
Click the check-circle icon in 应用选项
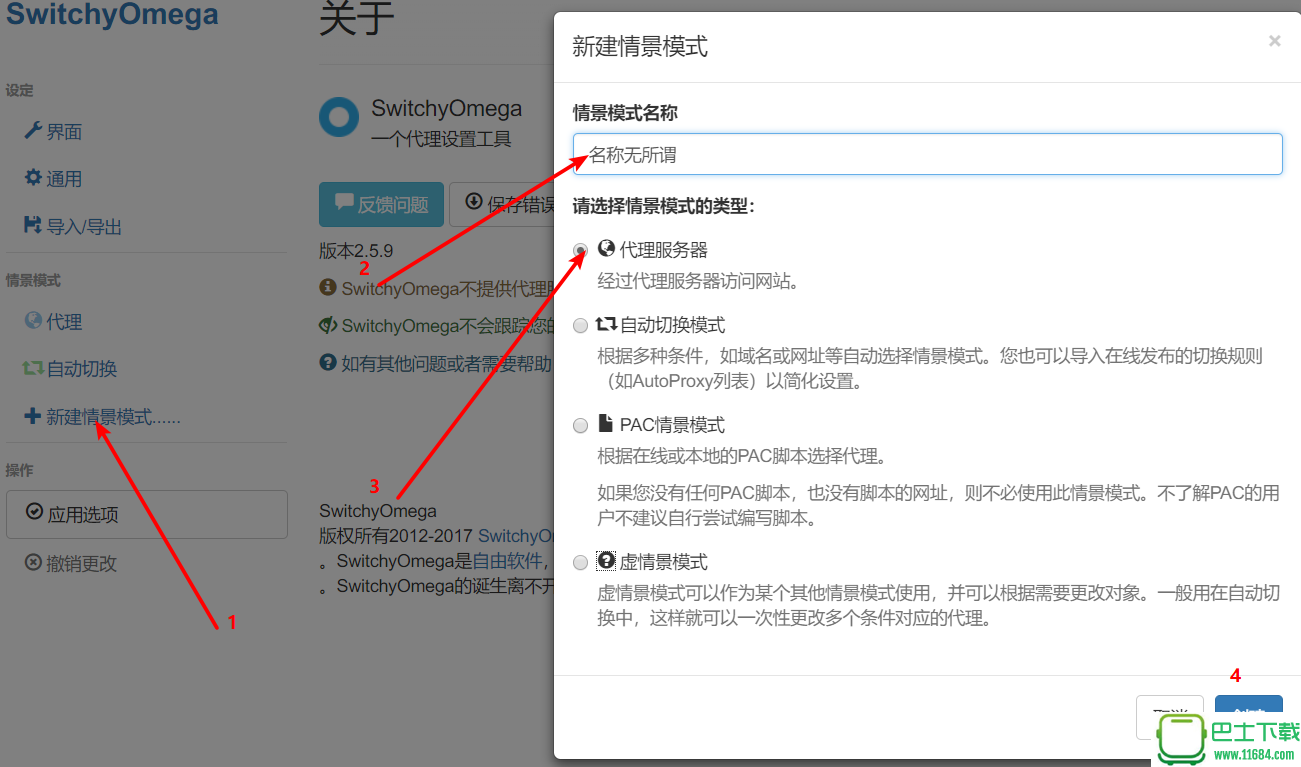click(34, 512)
